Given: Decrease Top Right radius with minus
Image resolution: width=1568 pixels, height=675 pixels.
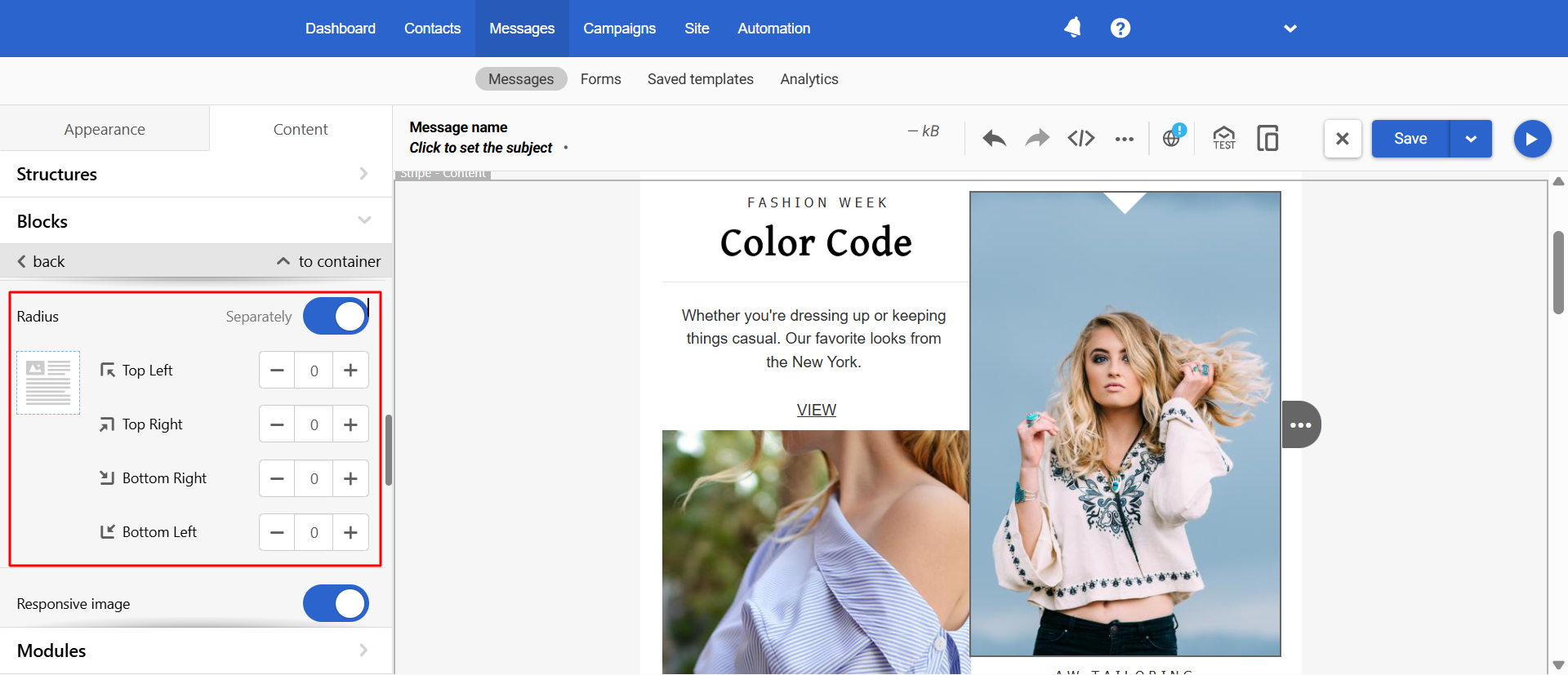Looking at the screenshot, I should pyautogui.click(x=277, y=424).
